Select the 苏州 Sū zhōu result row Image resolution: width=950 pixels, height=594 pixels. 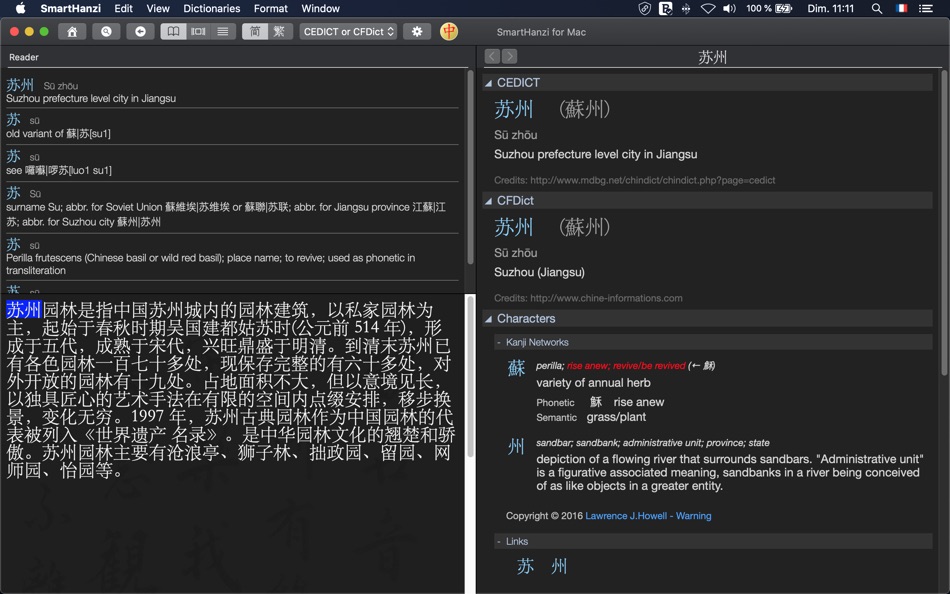232,90
